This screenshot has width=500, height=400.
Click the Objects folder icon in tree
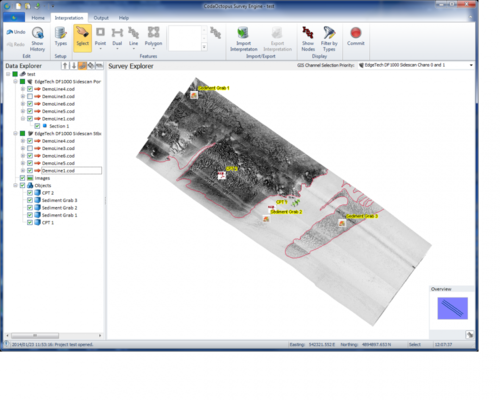[x=30, y=185]
